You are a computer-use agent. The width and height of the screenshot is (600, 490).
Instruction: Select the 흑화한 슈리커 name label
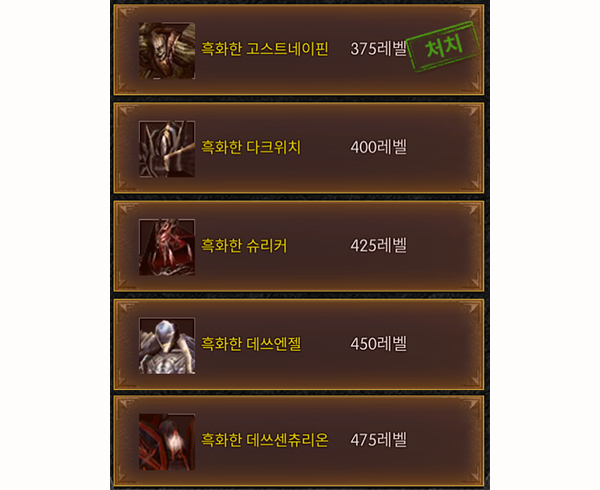click(244, 246)
